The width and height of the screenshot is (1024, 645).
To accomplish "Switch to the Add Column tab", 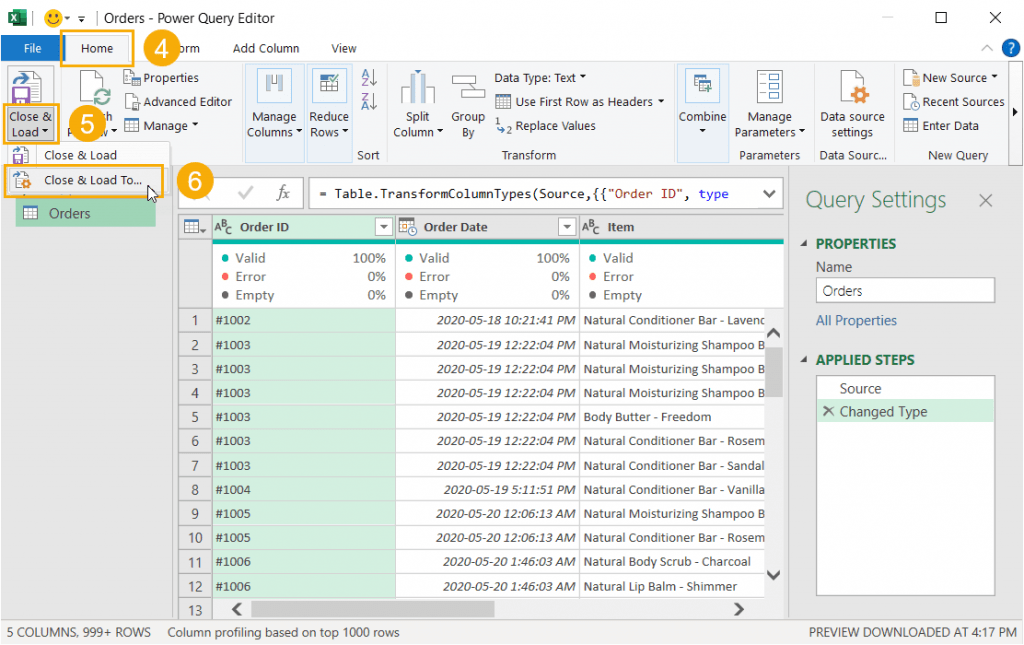I will point(266,48).
